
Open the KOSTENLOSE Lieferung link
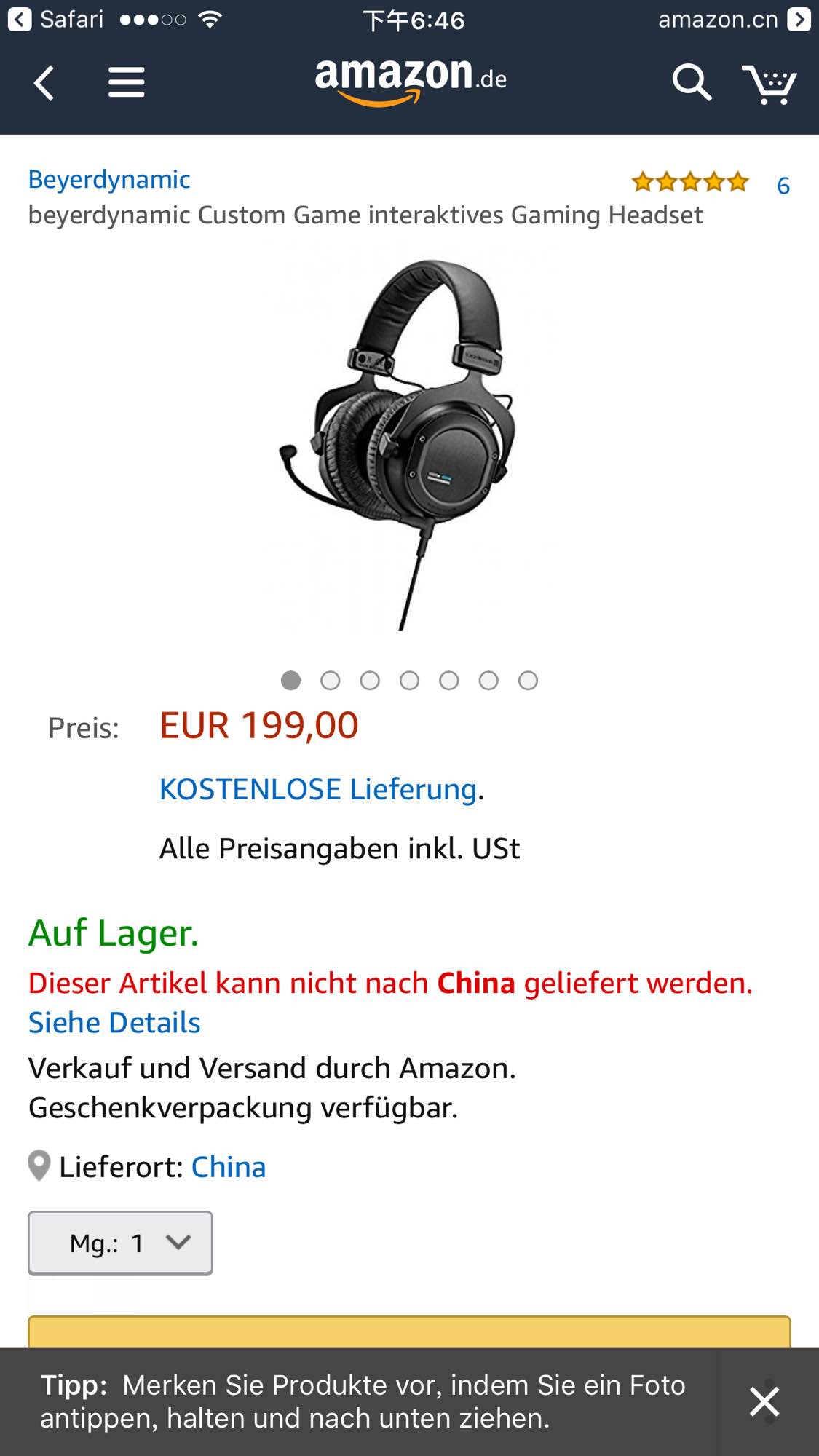point(319,789)
